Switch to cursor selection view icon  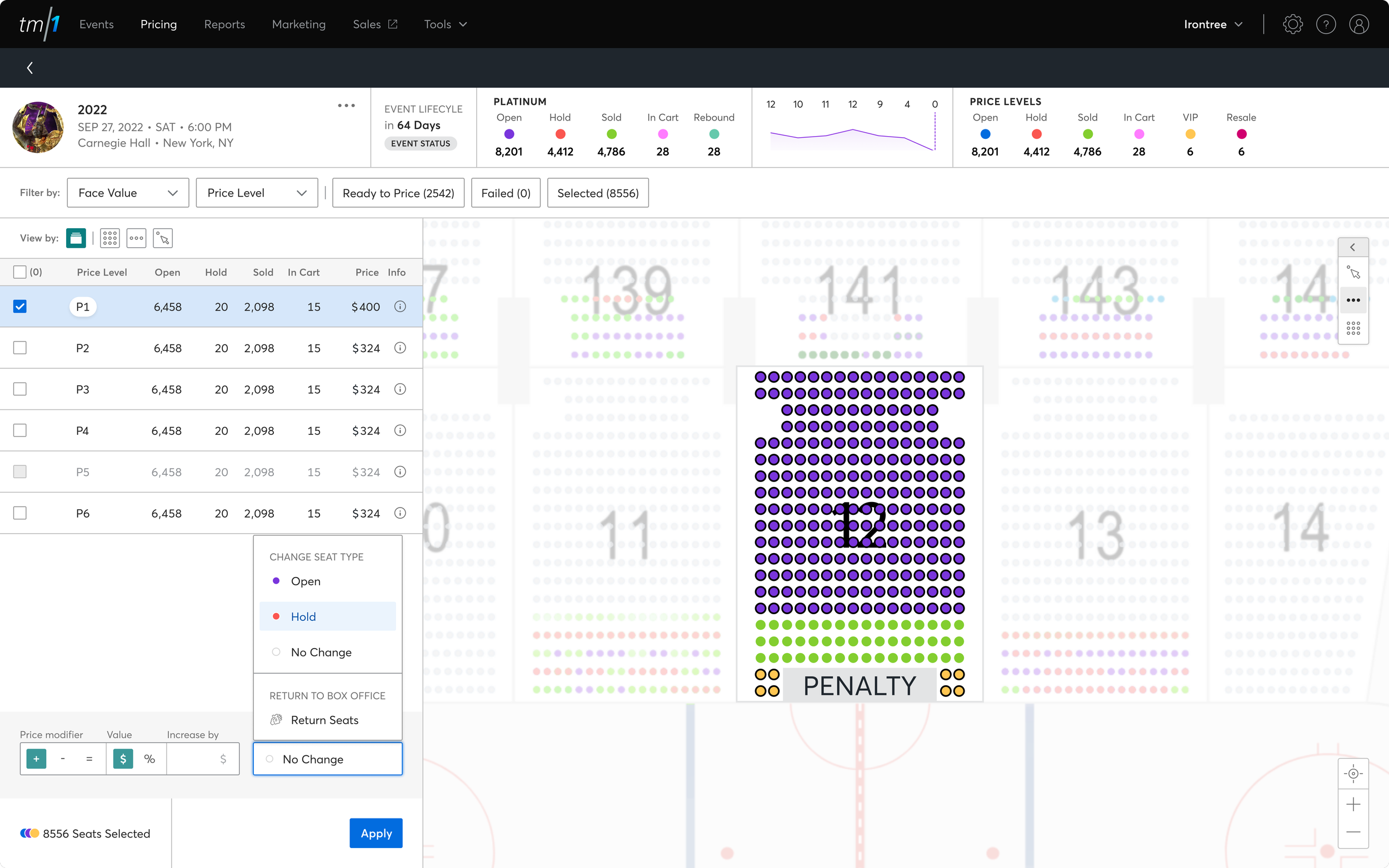click(162, 238)
